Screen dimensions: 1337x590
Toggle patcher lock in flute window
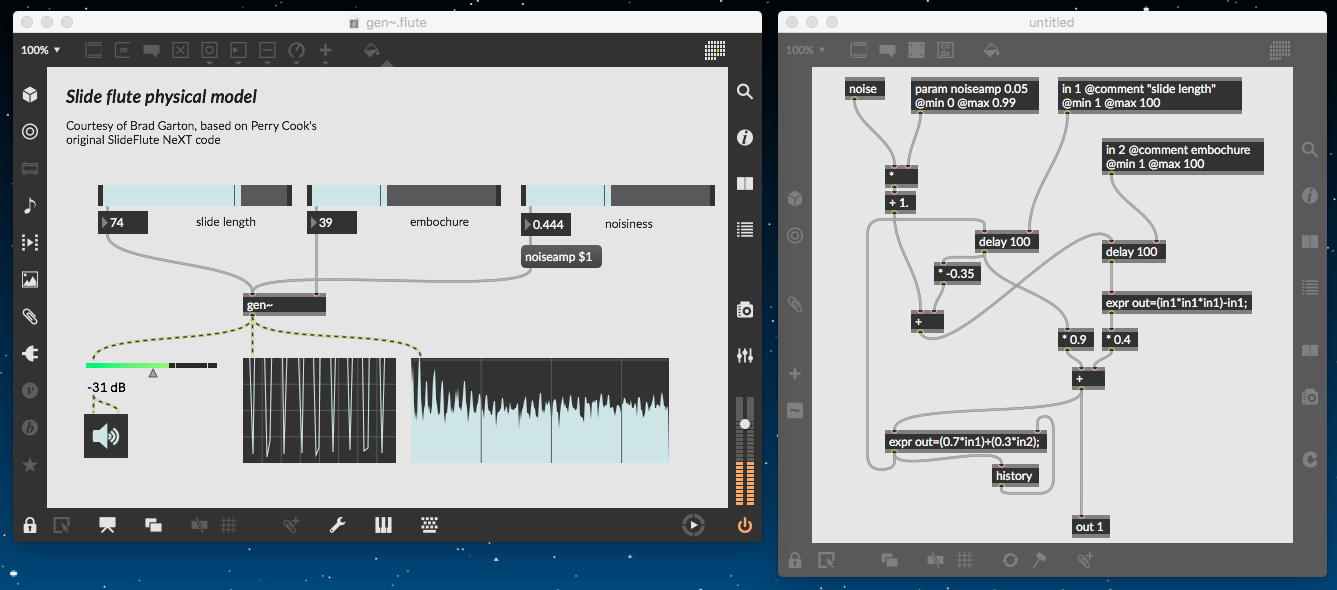(30, 525)
